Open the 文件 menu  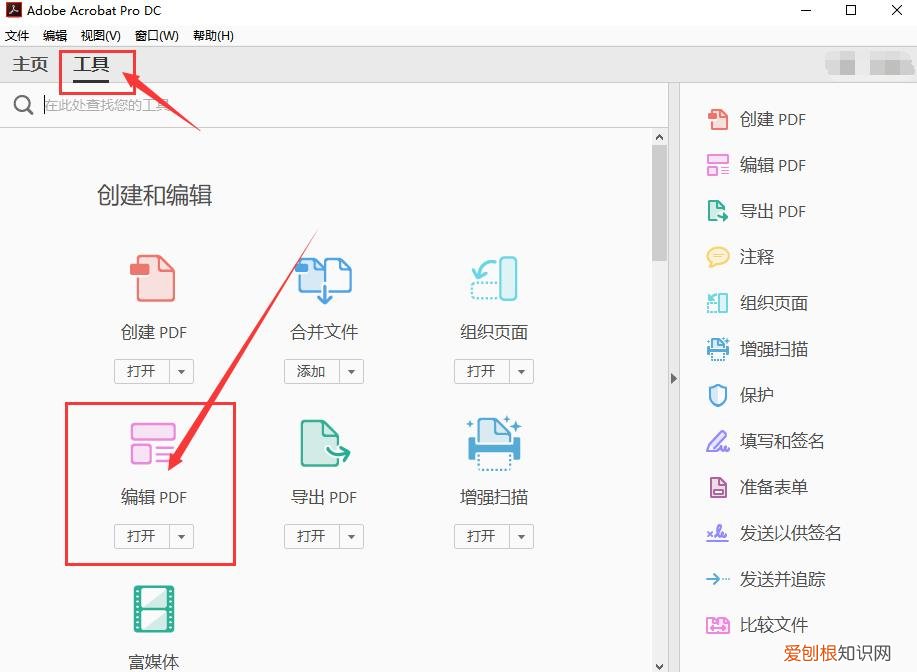(x=17, y=36)
